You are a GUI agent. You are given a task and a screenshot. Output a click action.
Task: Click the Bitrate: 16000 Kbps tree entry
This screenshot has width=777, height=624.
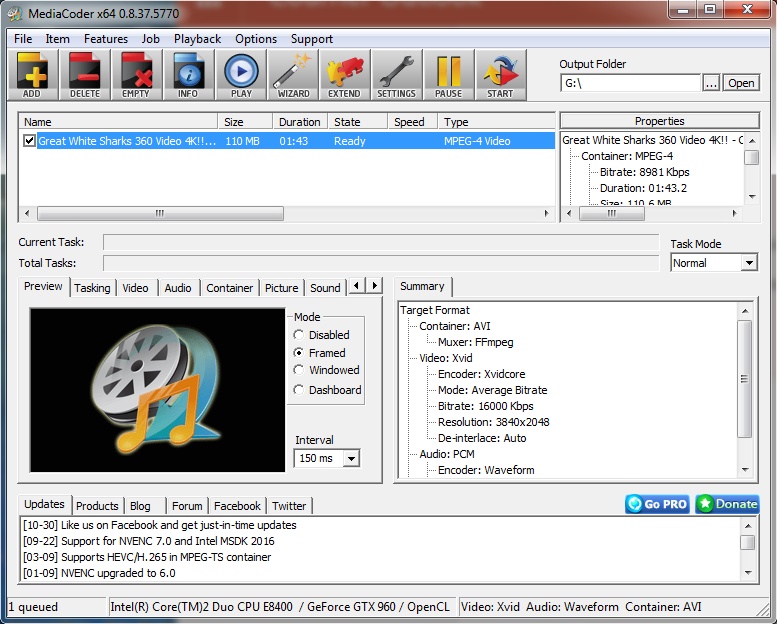point(486,406)
